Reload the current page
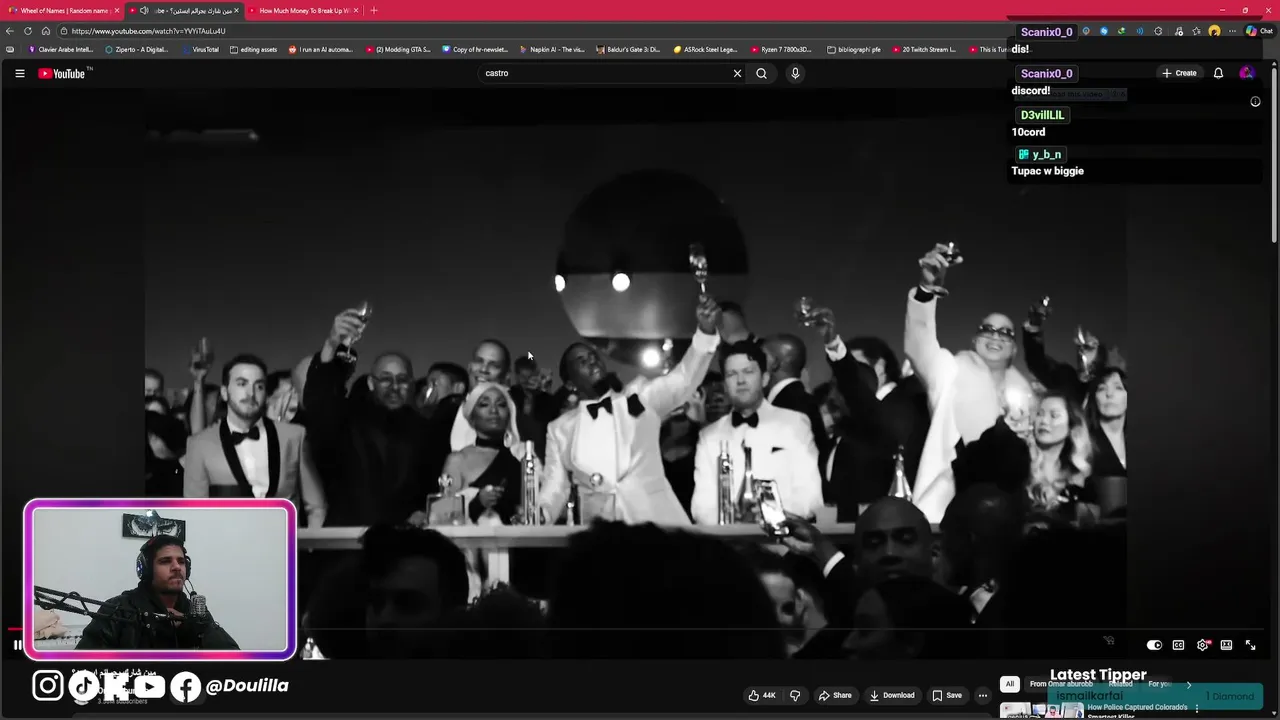1280x720 pixels. [x=28, y=31]
